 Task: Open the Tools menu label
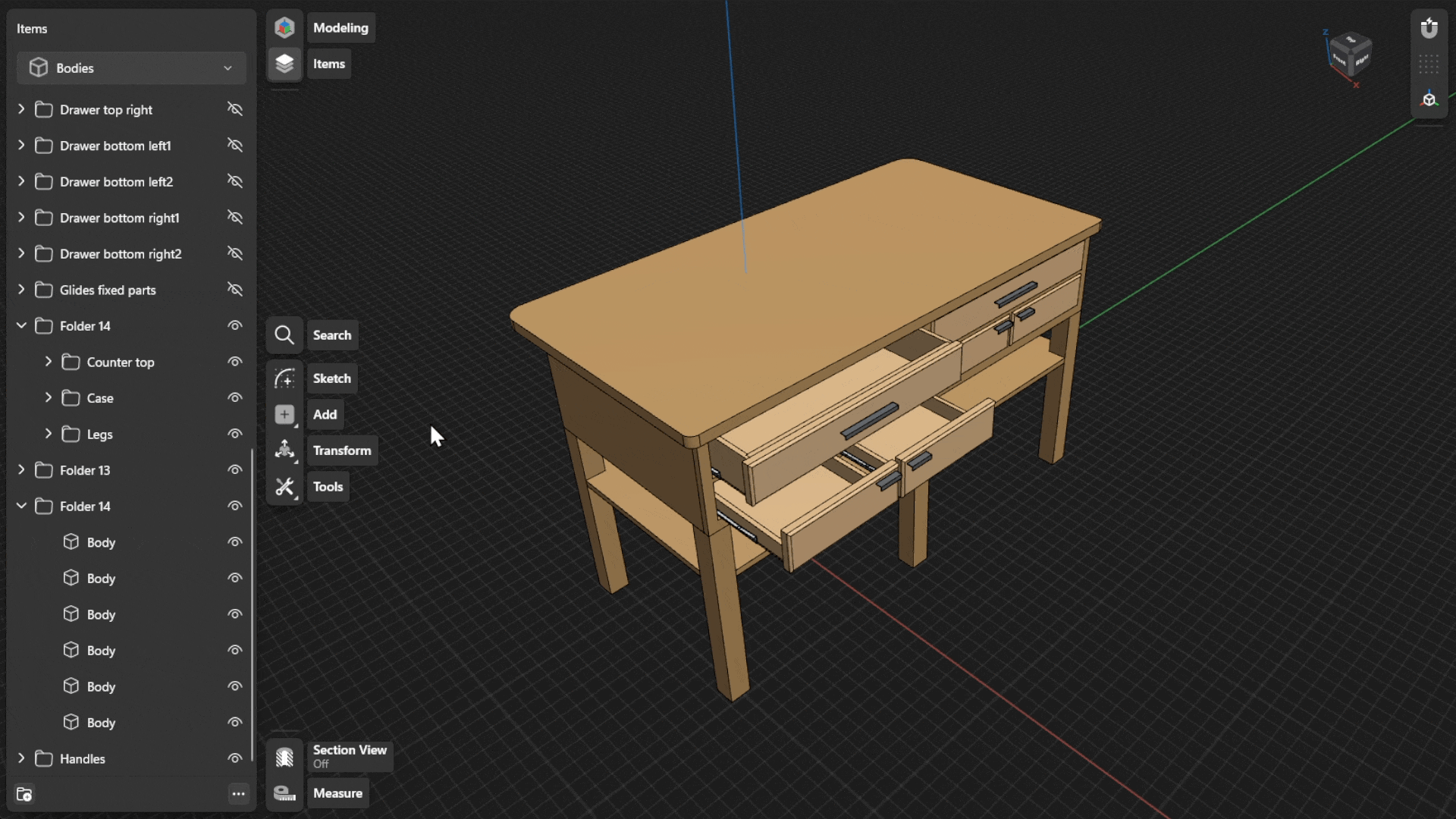point(328,487)
